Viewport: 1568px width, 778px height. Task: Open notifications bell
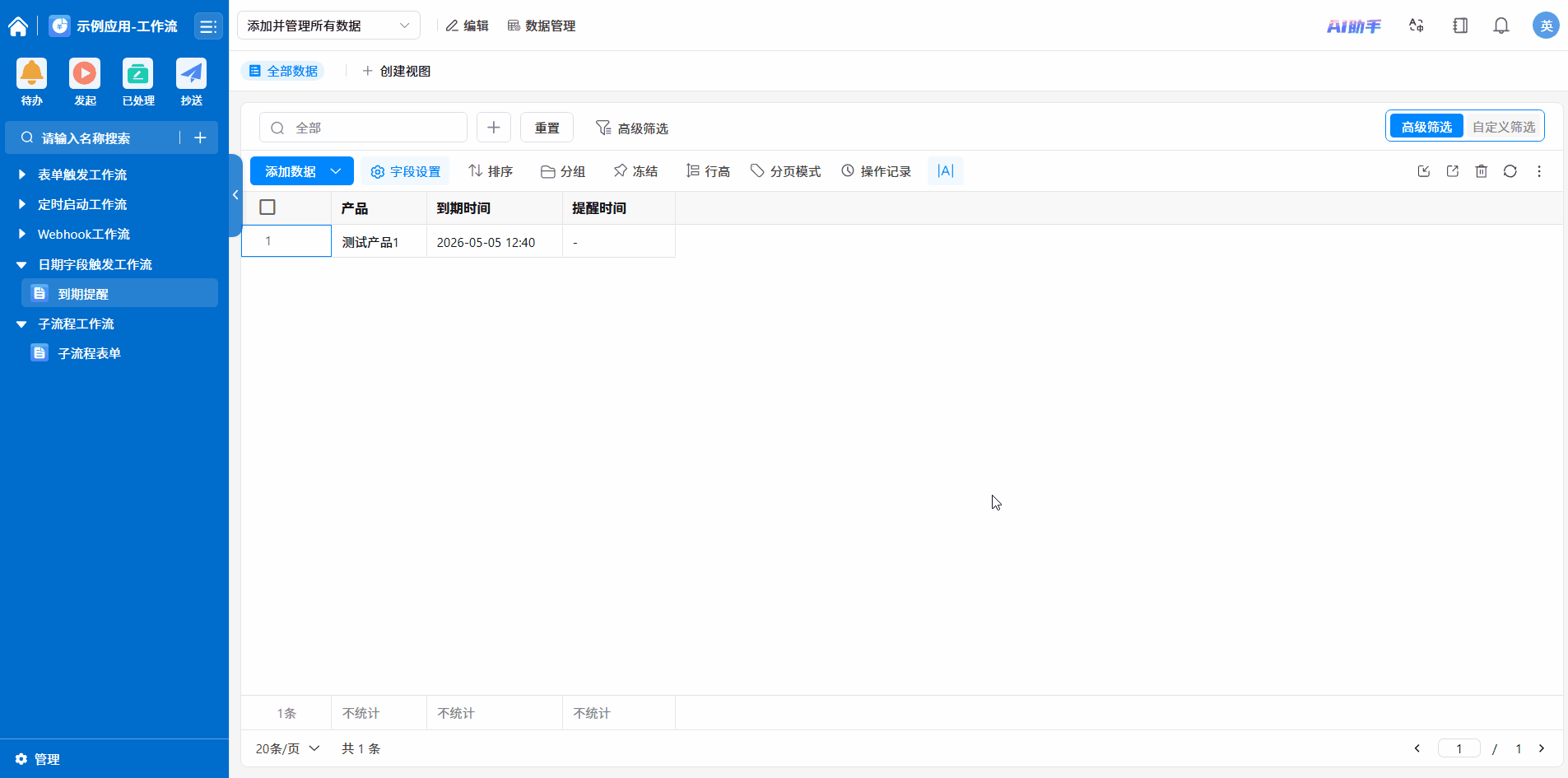(1501, 26)
